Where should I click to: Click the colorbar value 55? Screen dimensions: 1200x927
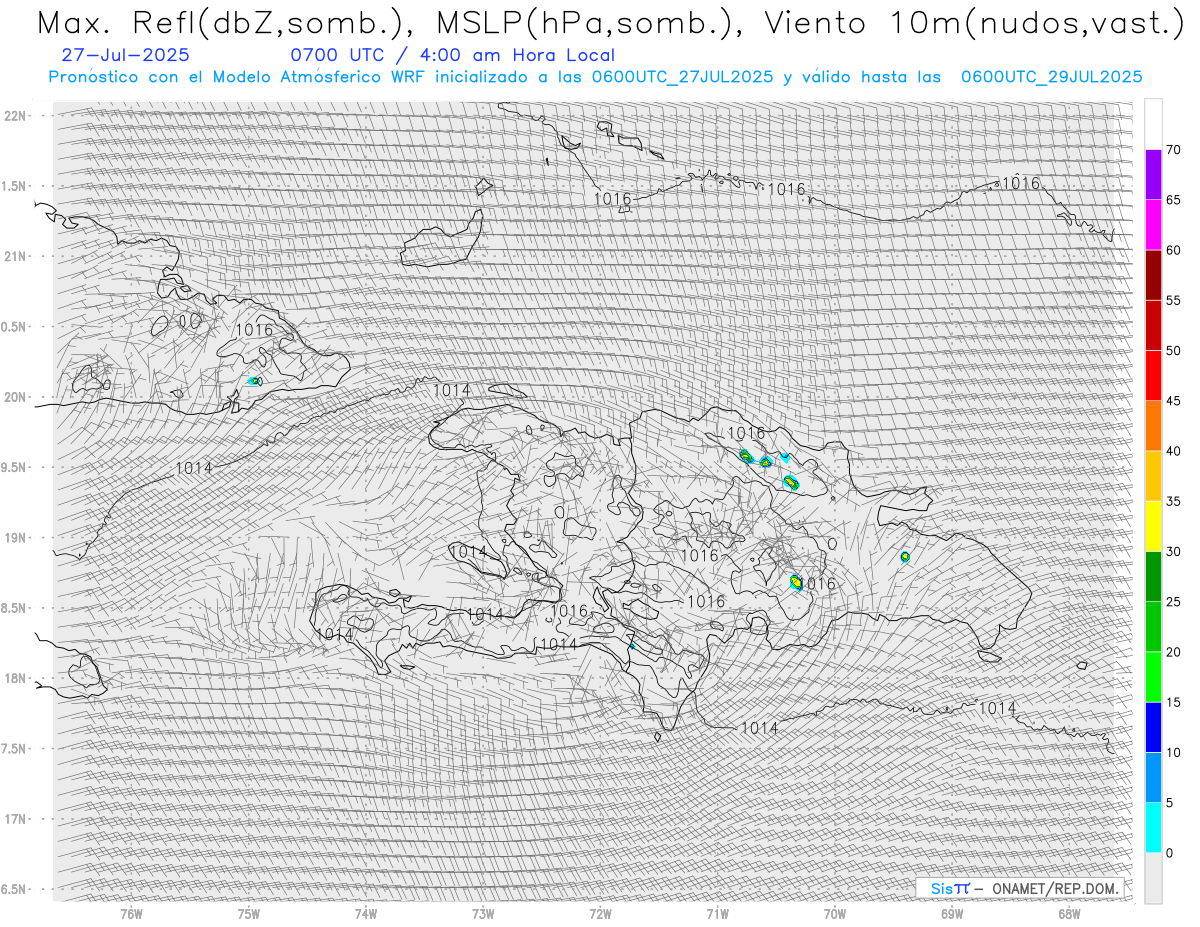1173,300
